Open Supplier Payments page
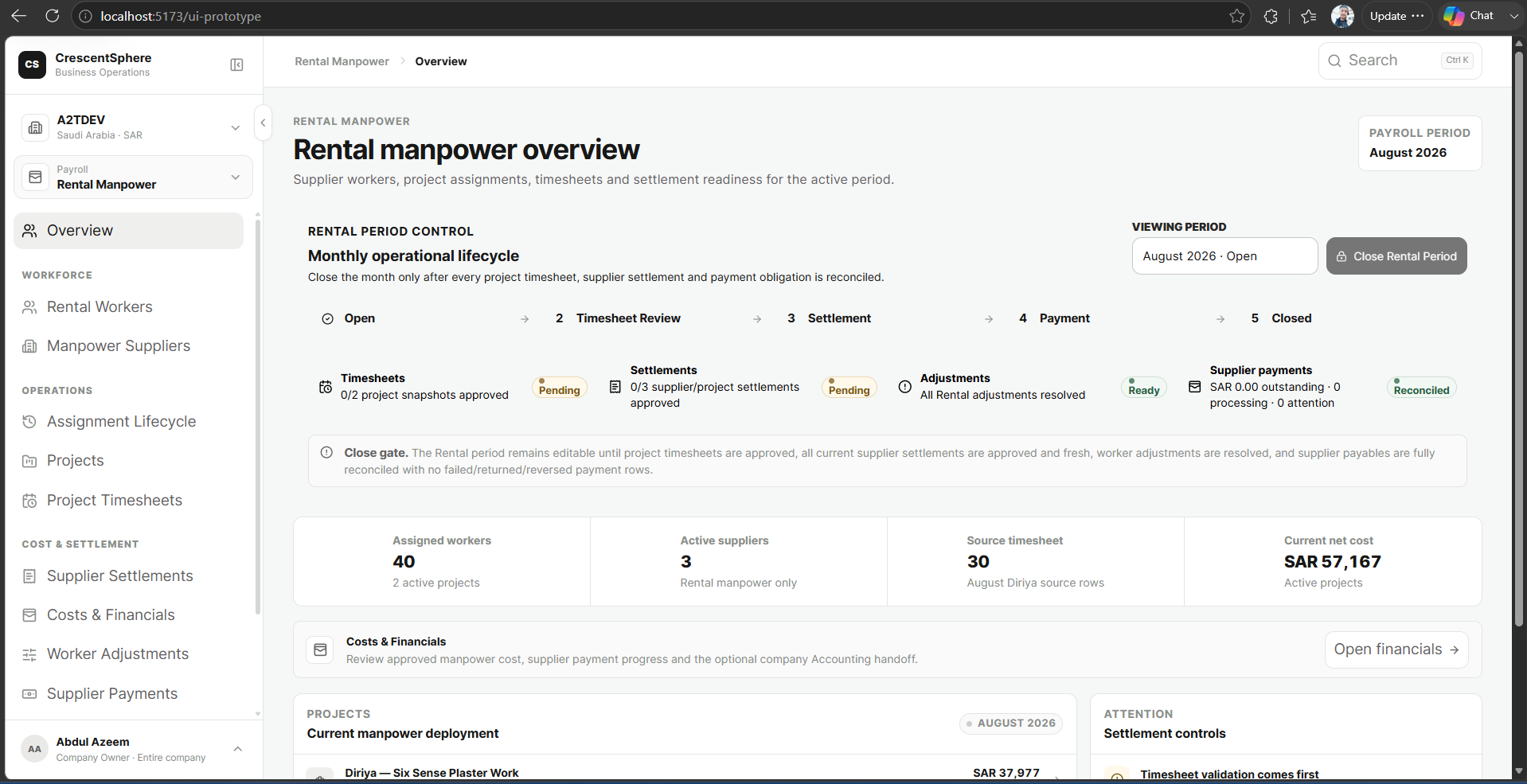Image resolution: width=1527 pixels, height=784 pixels. pos(128,694)
